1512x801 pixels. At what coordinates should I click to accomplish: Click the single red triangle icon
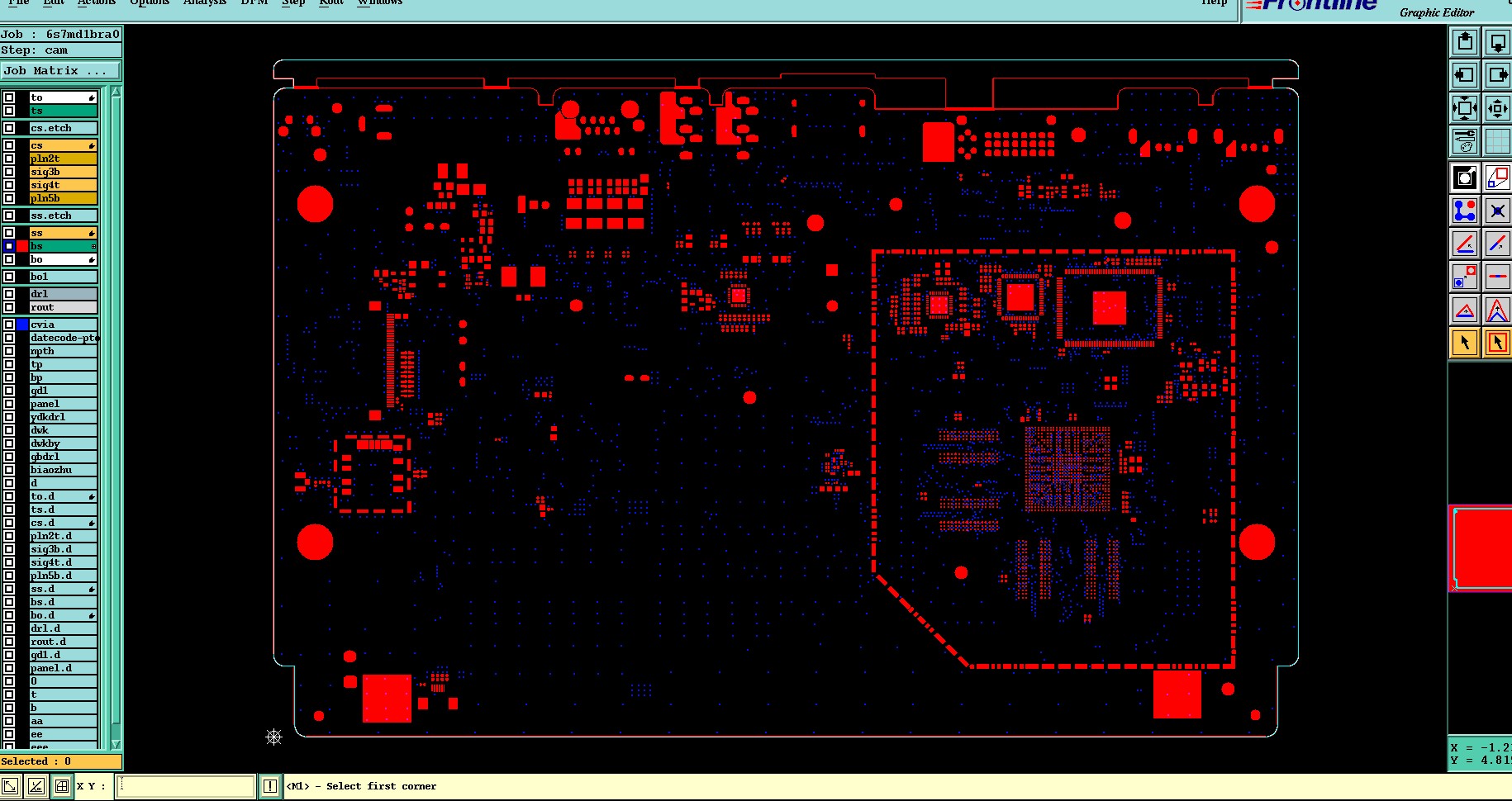tap(1465, 310)
